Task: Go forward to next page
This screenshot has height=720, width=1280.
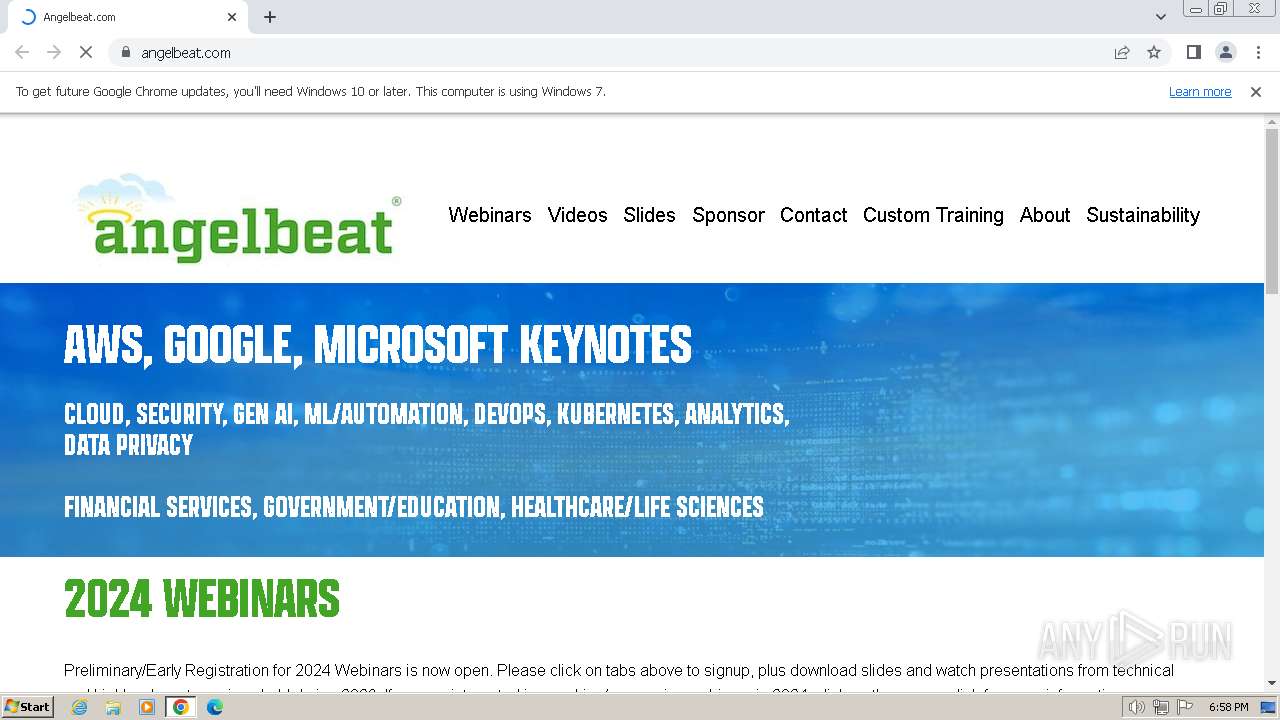Action: [54, 52]
